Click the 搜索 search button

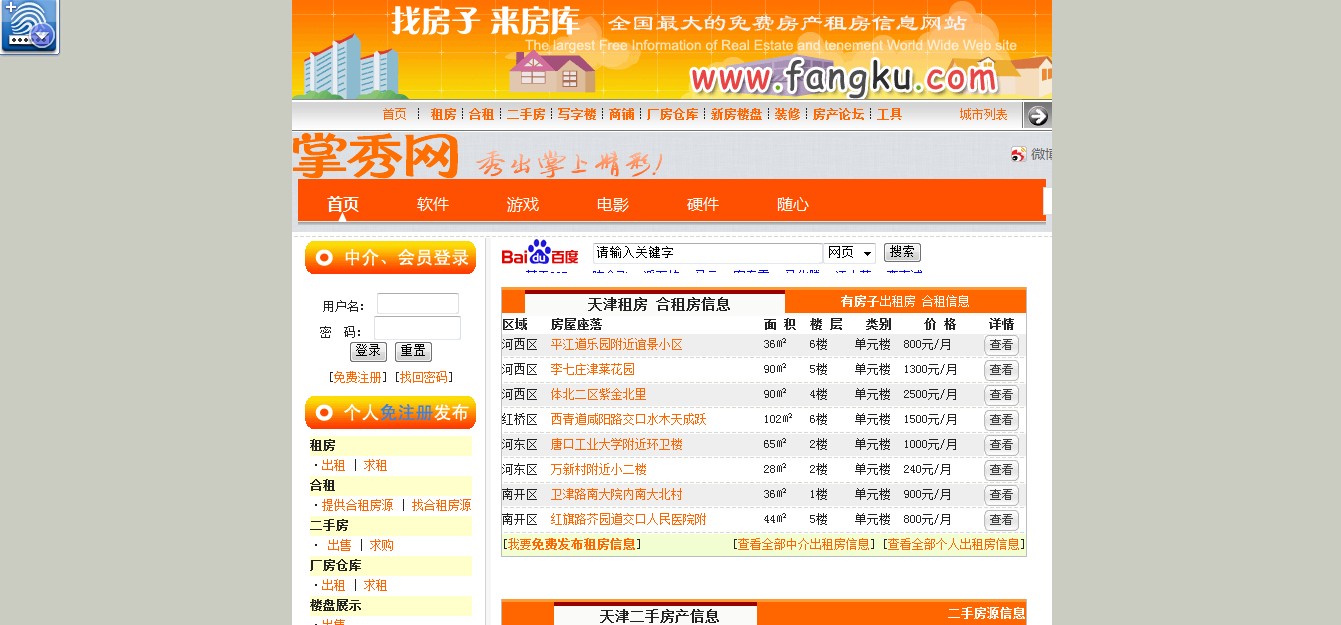tap(902, 252)
